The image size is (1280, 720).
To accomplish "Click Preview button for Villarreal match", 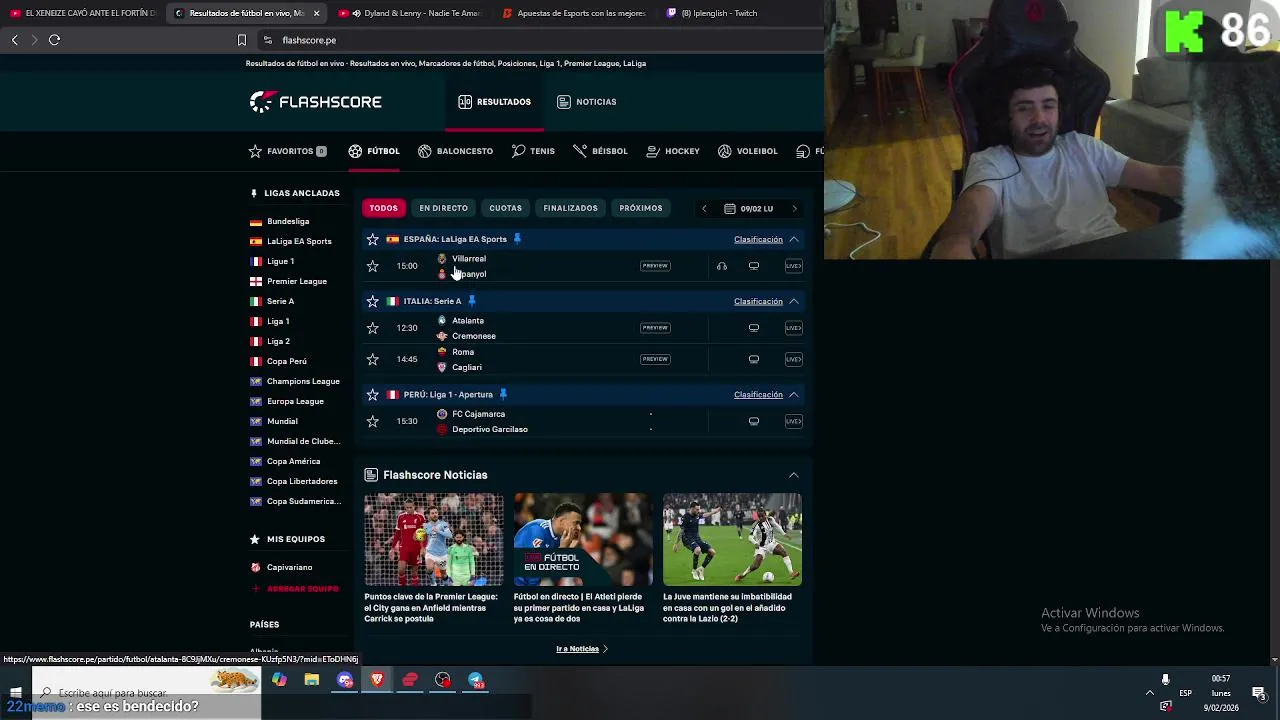I will [x=655, y=266].
